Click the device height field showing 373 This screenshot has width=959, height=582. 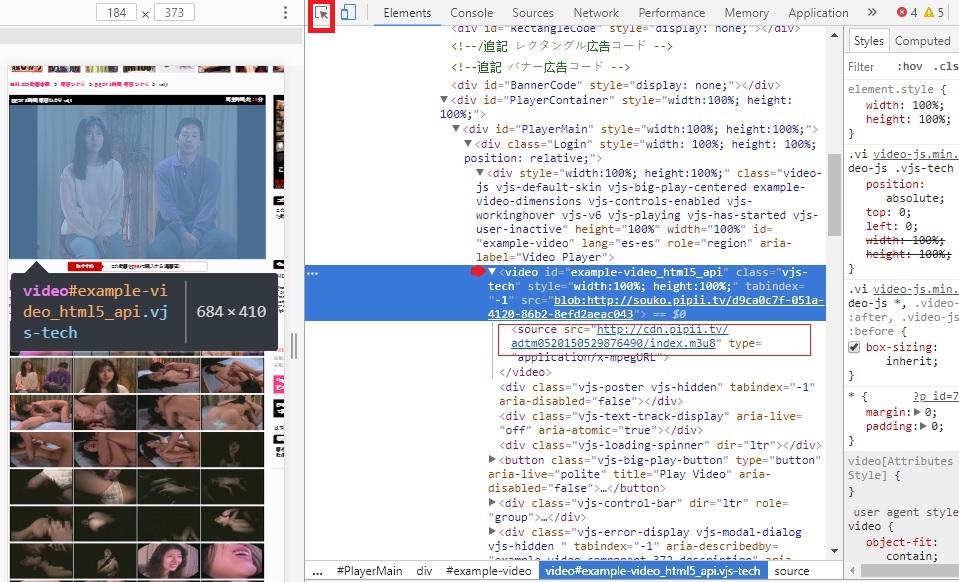(174, 12)
